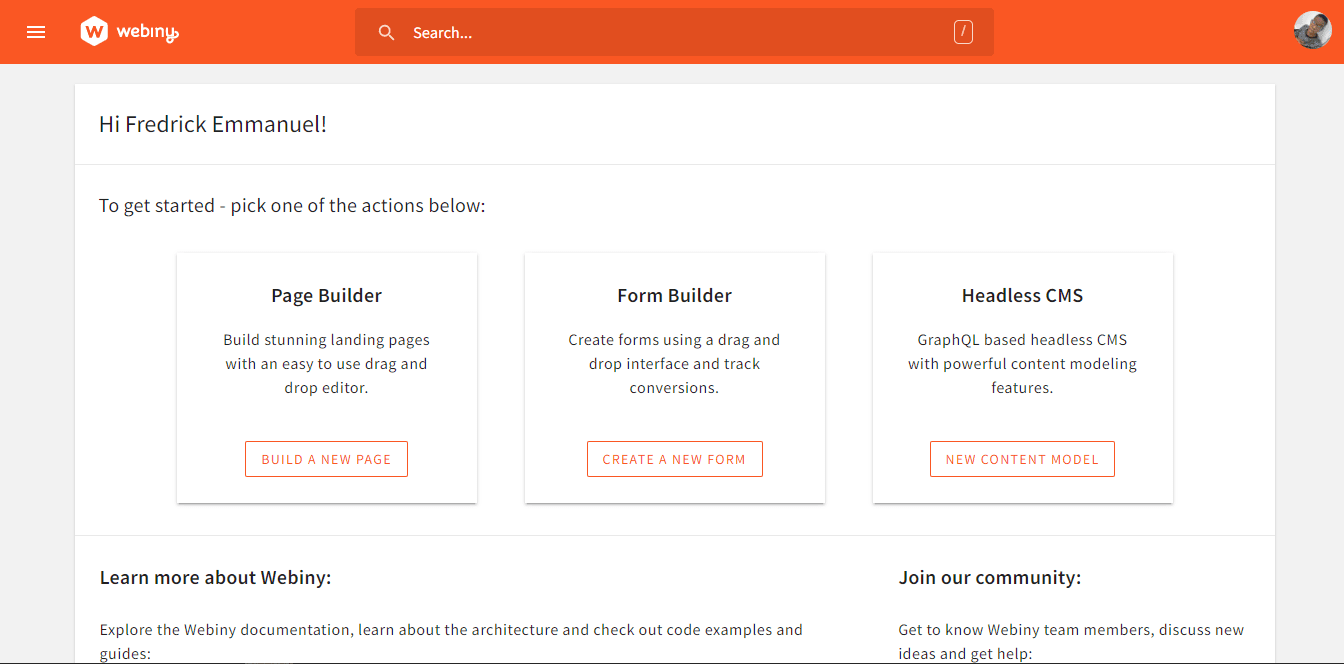The image size is (1344, 664).
Task: Click the search magnifier icon
Action: (387, 32)
